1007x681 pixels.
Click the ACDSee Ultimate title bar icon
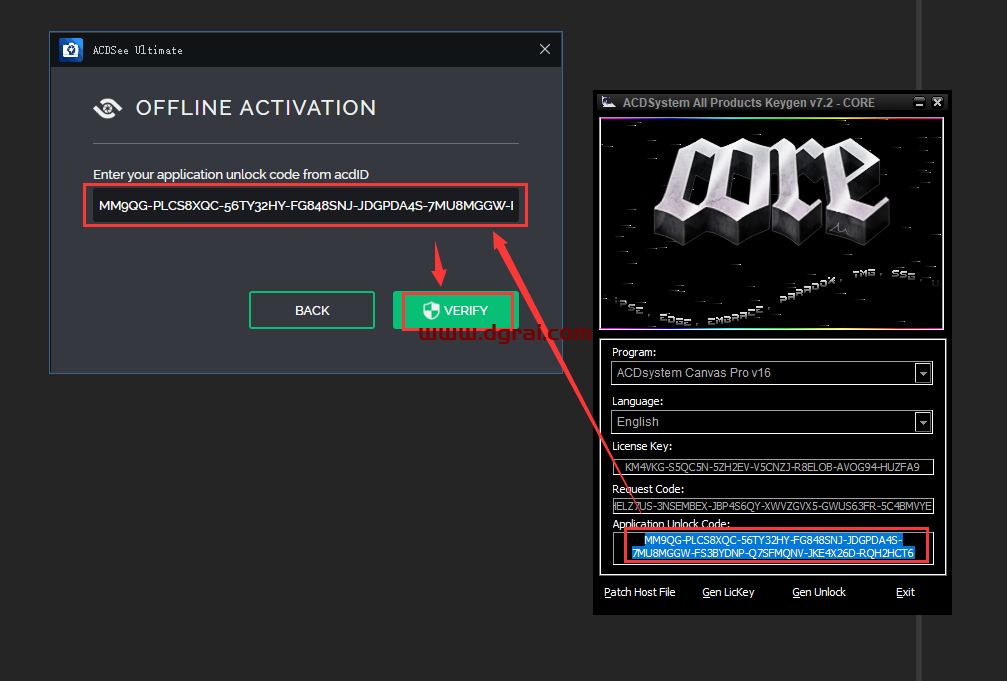point(71,49)
